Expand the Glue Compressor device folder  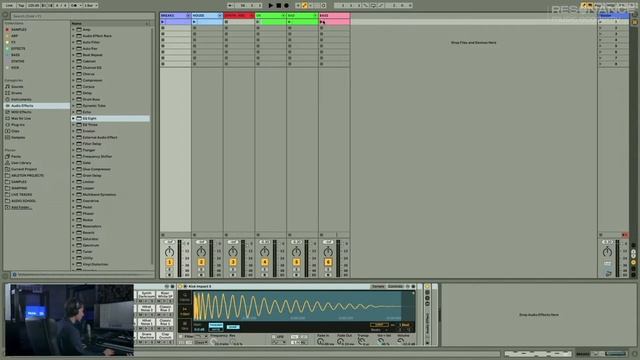coord(74,169)
